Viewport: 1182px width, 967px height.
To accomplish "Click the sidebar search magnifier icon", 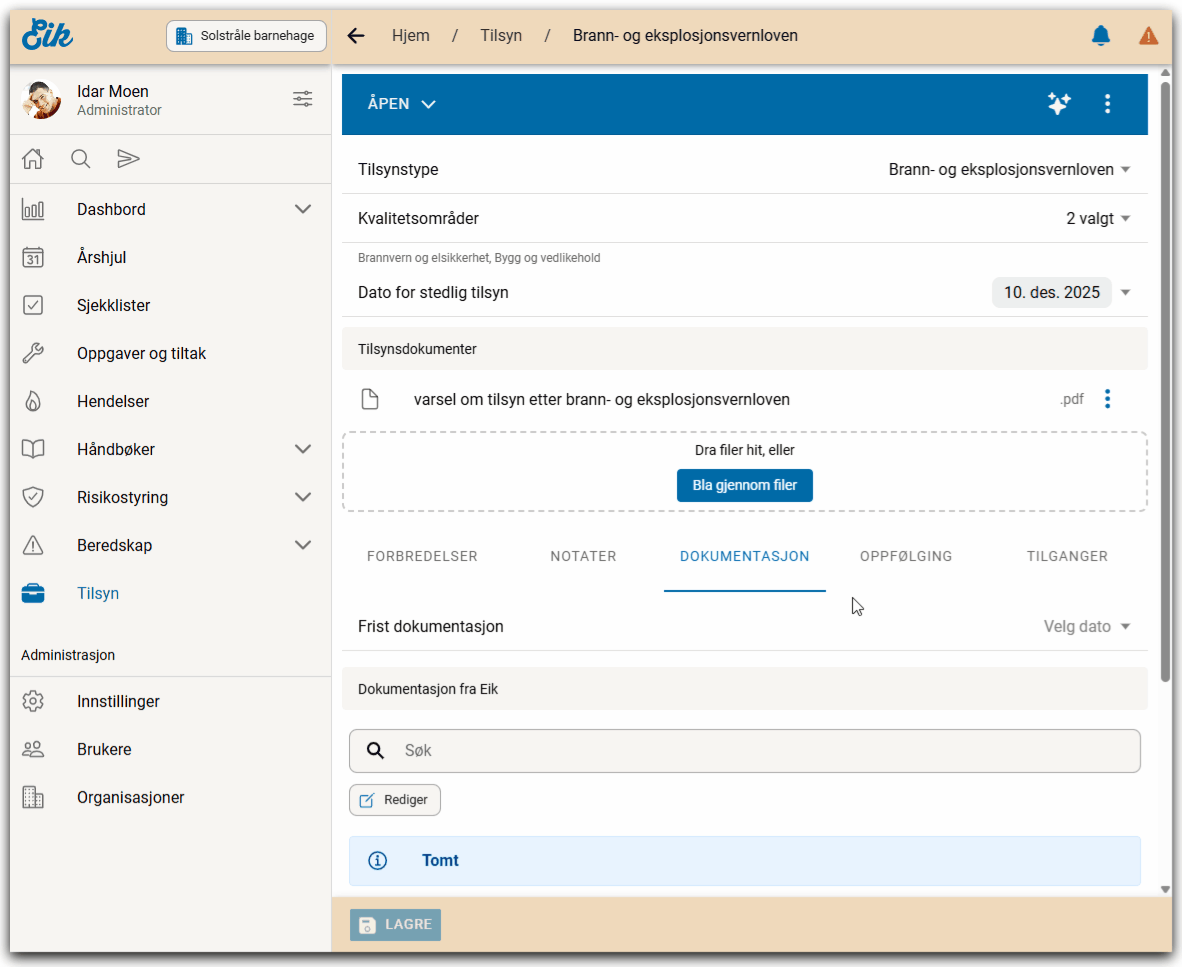I will 81,158.
